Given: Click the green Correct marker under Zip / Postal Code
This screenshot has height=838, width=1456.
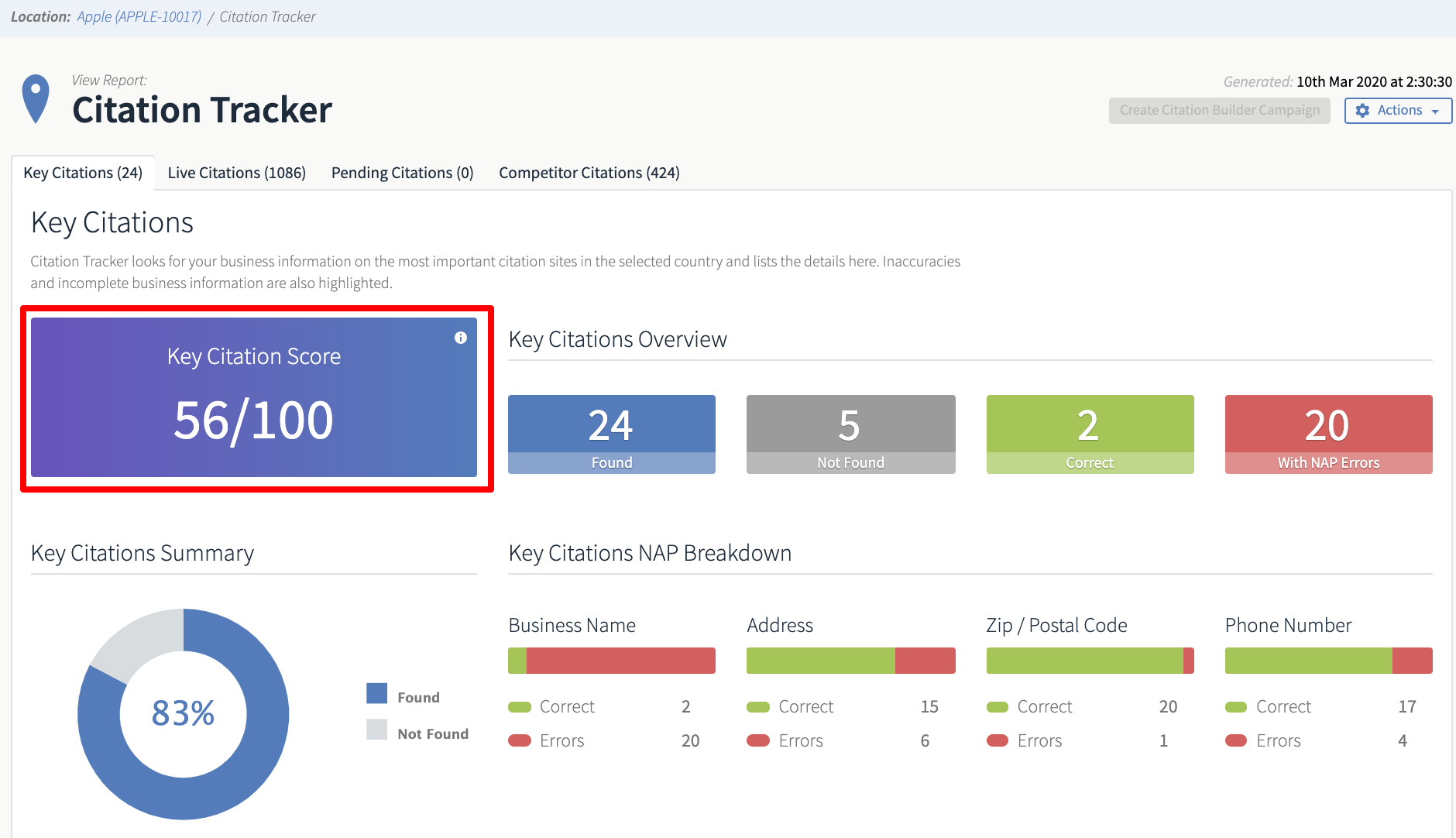Looking at the screenshot, I should [x=998, y=707].
